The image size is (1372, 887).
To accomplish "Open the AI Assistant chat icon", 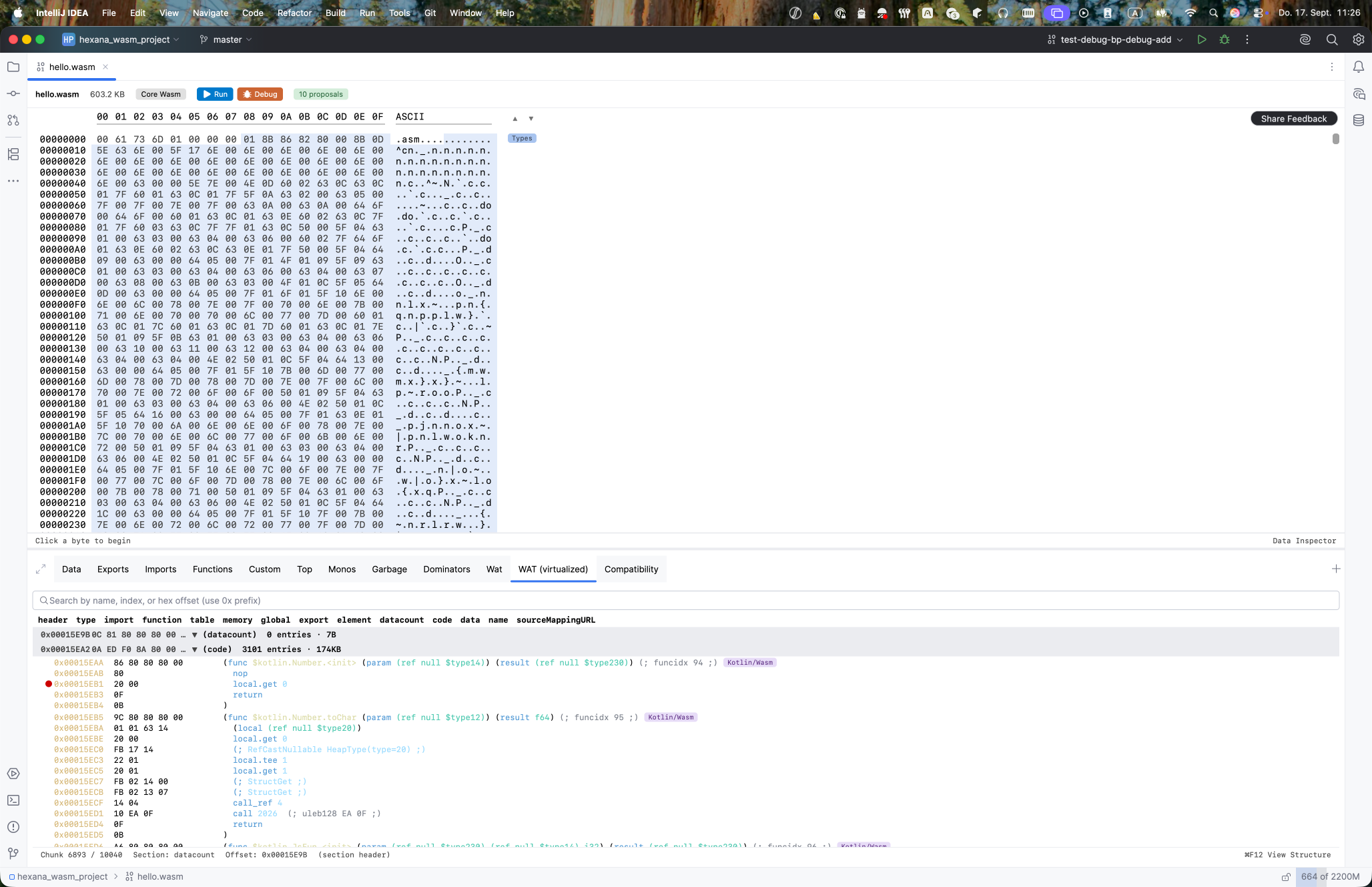I will pos(1359,93).
